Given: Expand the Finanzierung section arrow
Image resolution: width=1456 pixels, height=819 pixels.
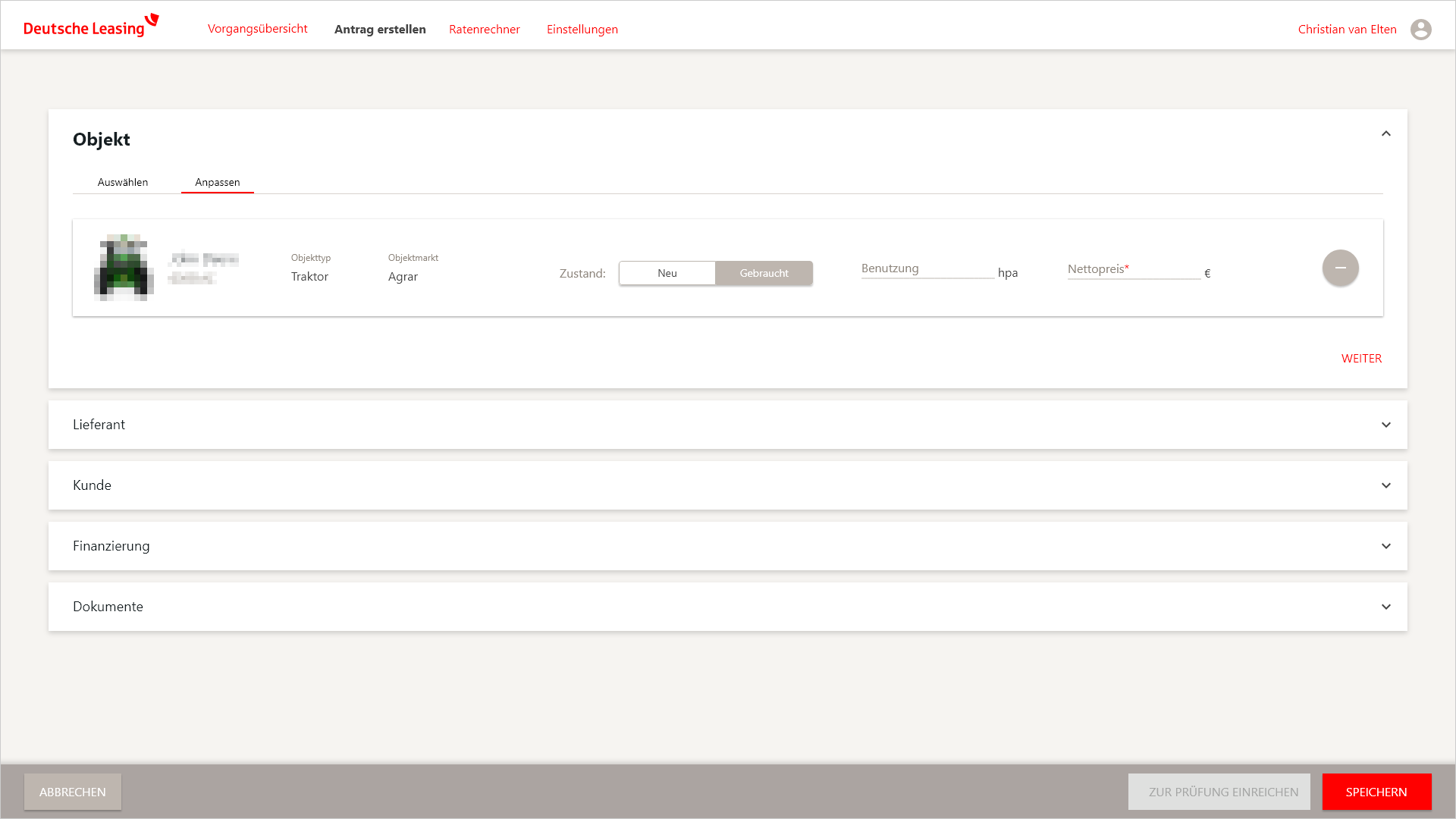Looking at the screenshot, I should point(1385,546).
